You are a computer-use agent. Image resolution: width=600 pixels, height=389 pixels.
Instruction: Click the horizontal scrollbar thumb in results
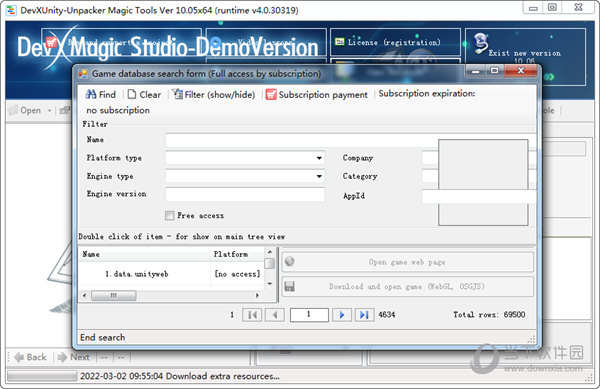[x=114, y=296]
